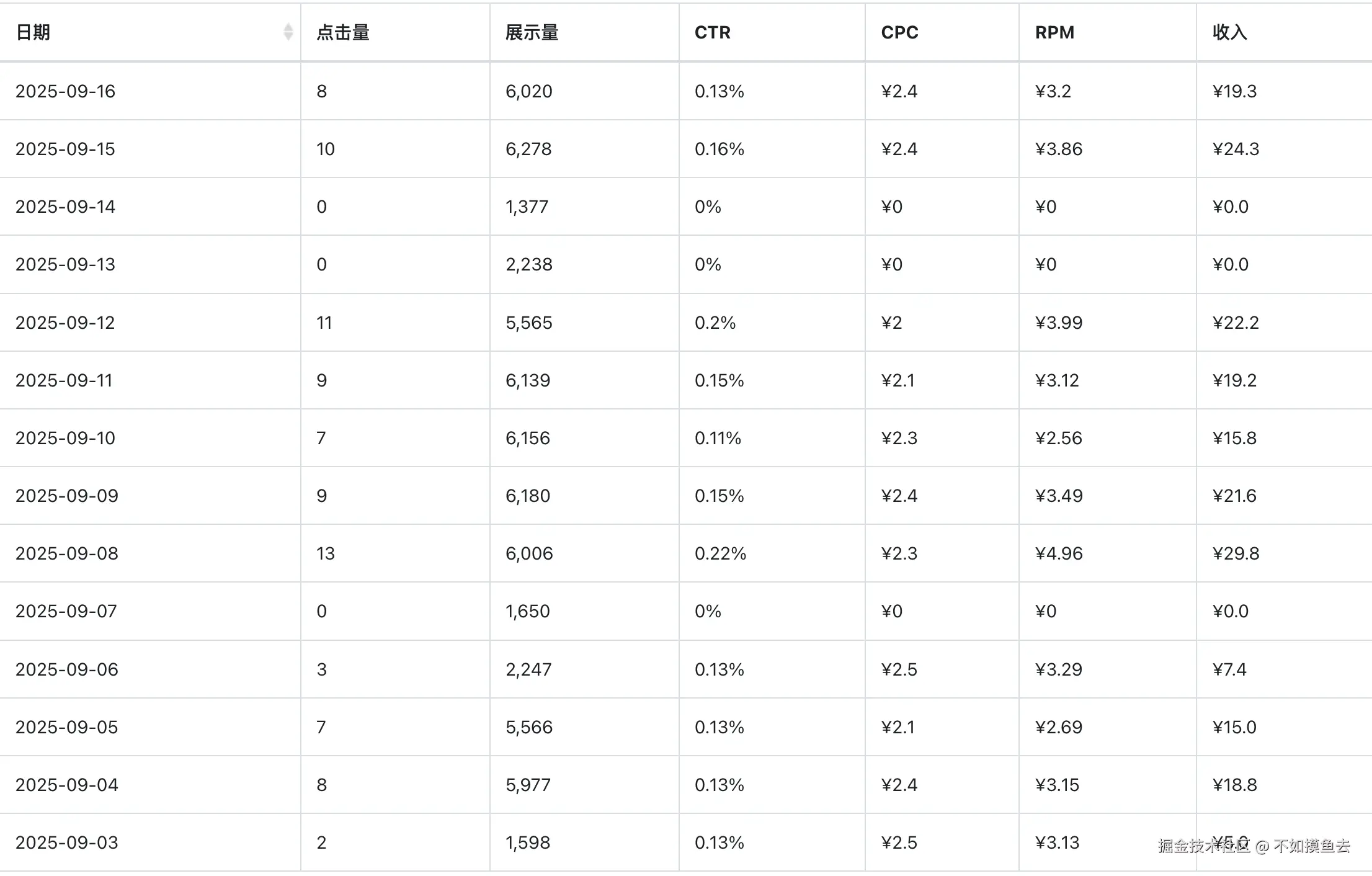Screen dimensions: 1372x876
Task: Select the 6,278 impressions cell
Action: click(x=528, y=149)
